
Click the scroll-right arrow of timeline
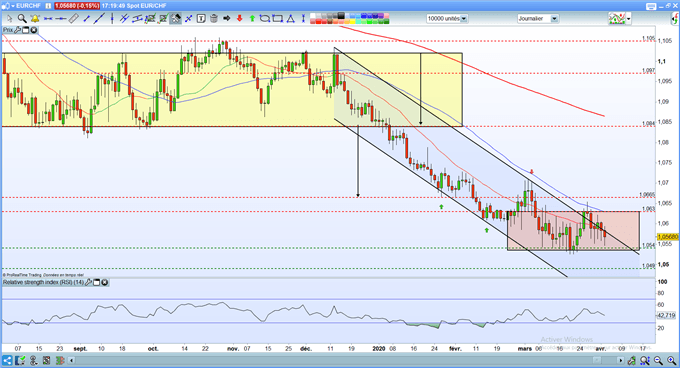[x=621, y=360]
